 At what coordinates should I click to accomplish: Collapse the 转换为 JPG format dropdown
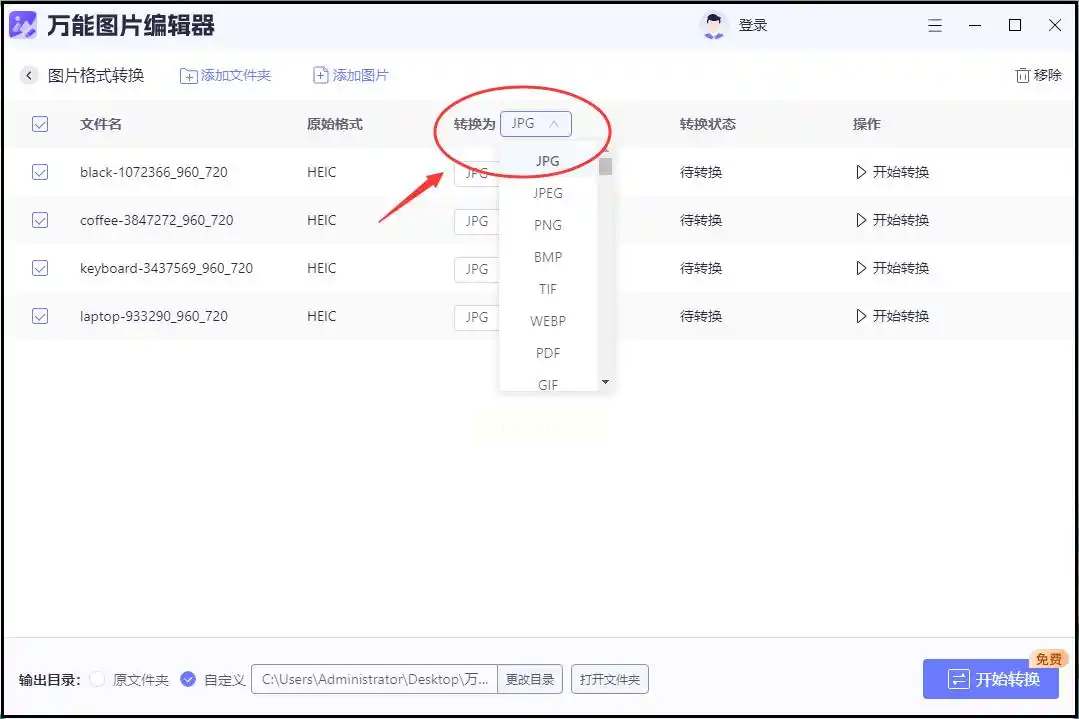(x=535, y=124)
